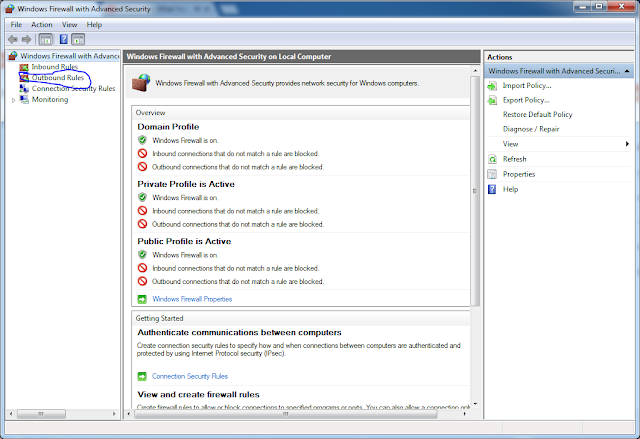Click the brick wall globe firewall icon

[141, 83]
